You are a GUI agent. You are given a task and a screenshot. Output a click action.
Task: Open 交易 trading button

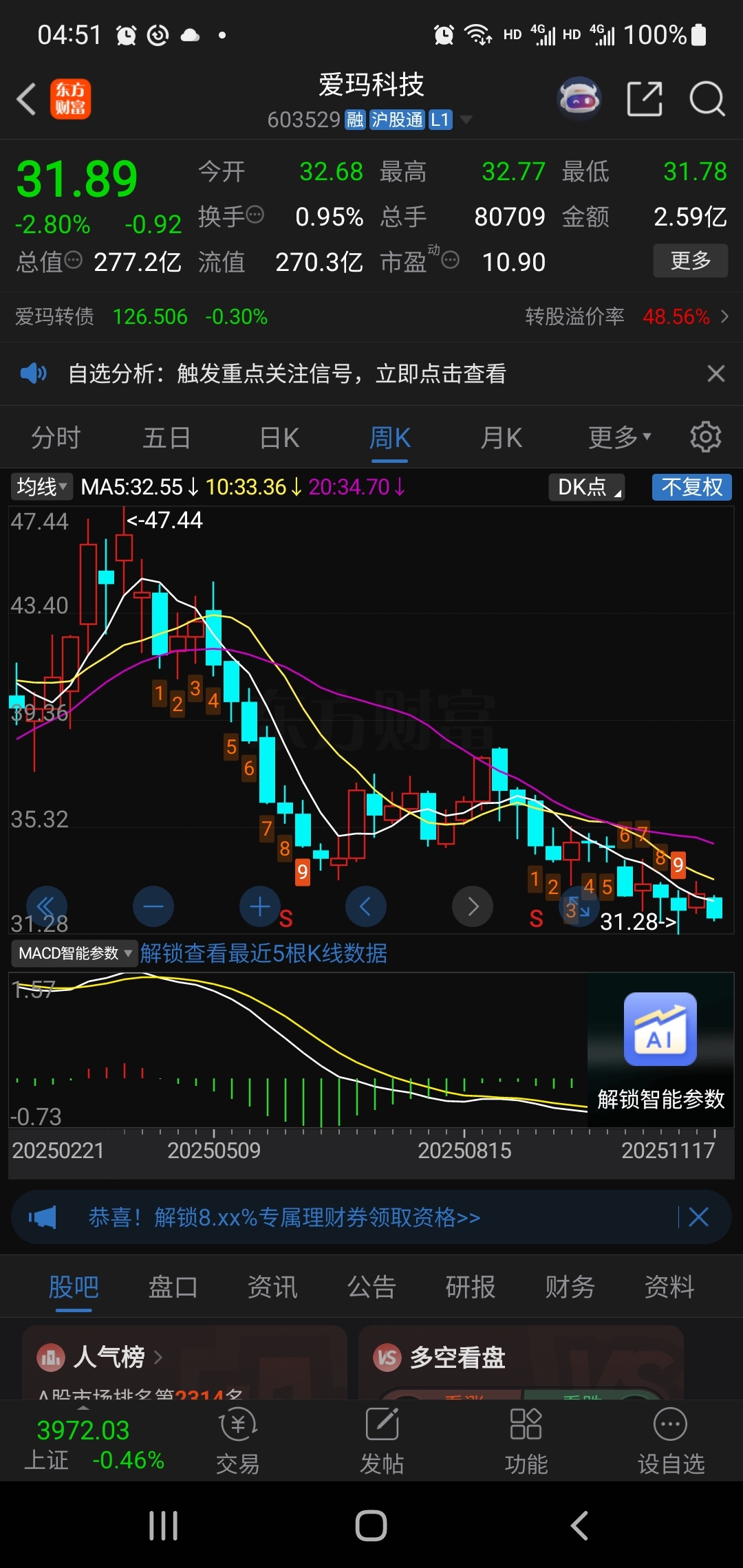coord(238,1441)
